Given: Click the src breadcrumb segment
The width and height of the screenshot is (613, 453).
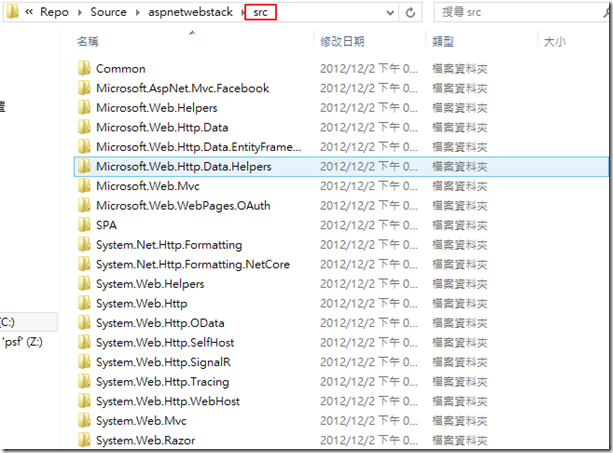Looking at the screenshot, I should 260,12.
